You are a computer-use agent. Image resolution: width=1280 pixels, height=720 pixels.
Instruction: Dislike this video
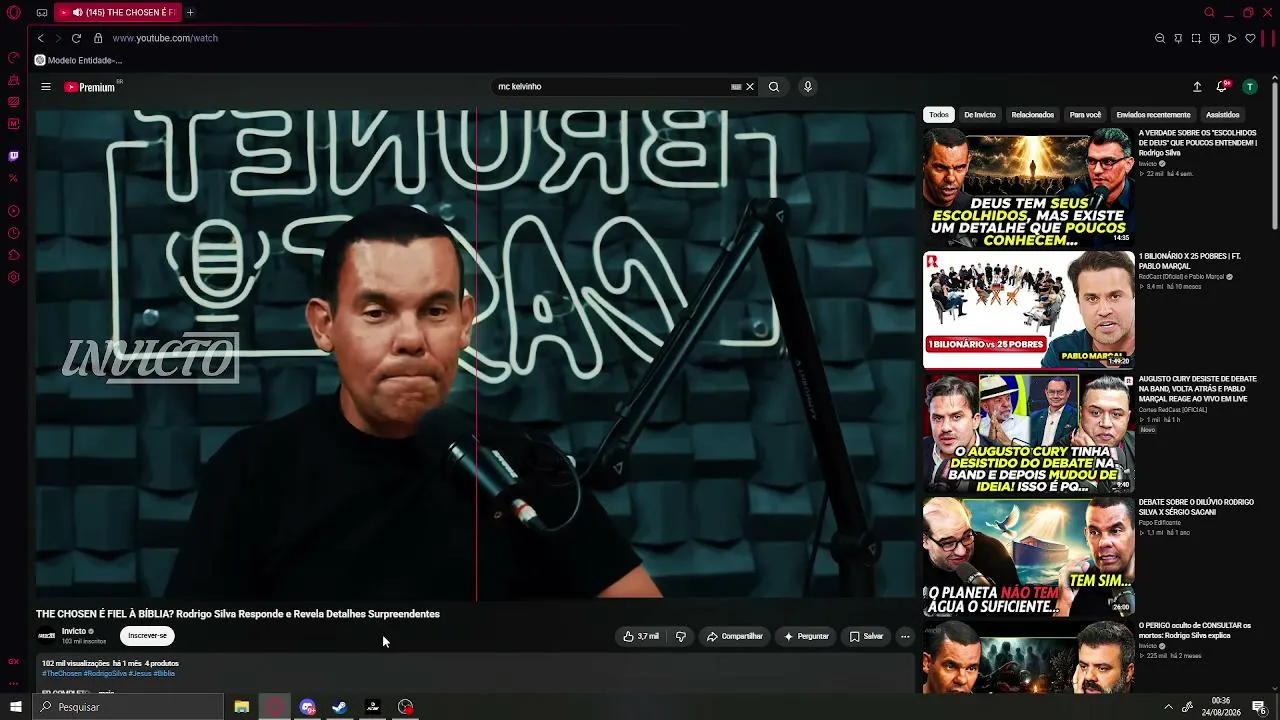click(681, 636)
